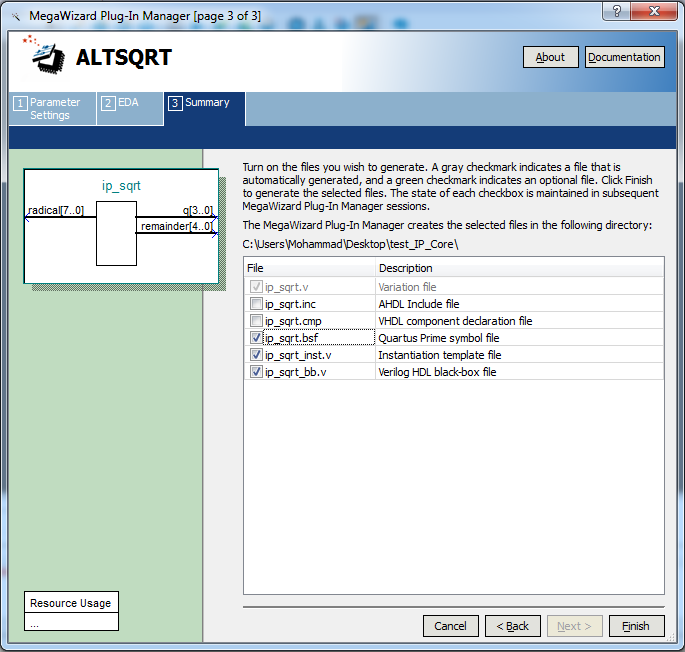
Task: Click the remainder[4..0] output port label
Action: 177,226
